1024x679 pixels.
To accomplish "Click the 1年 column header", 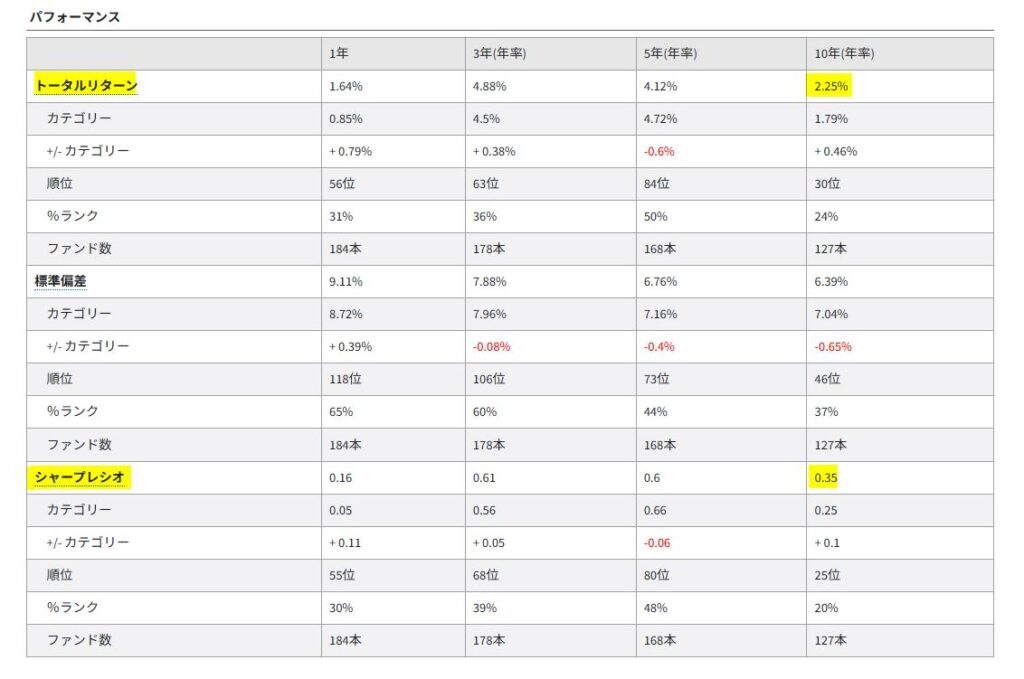I will coord(338,54).
